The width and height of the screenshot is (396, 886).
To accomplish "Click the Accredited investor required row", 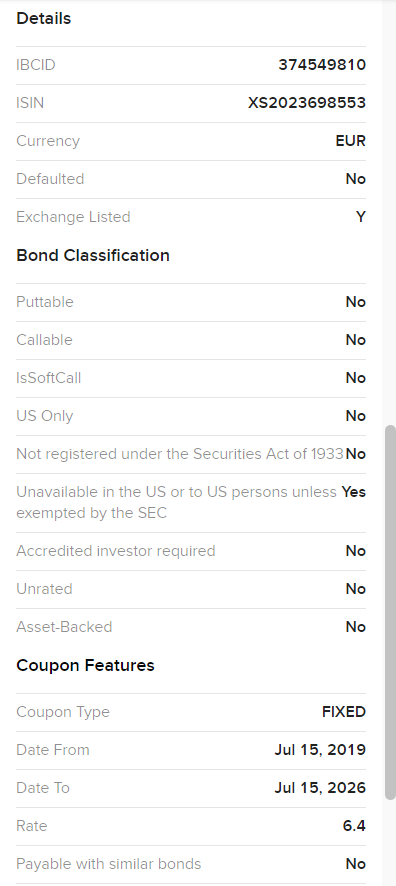I will [x=191, y=551].
